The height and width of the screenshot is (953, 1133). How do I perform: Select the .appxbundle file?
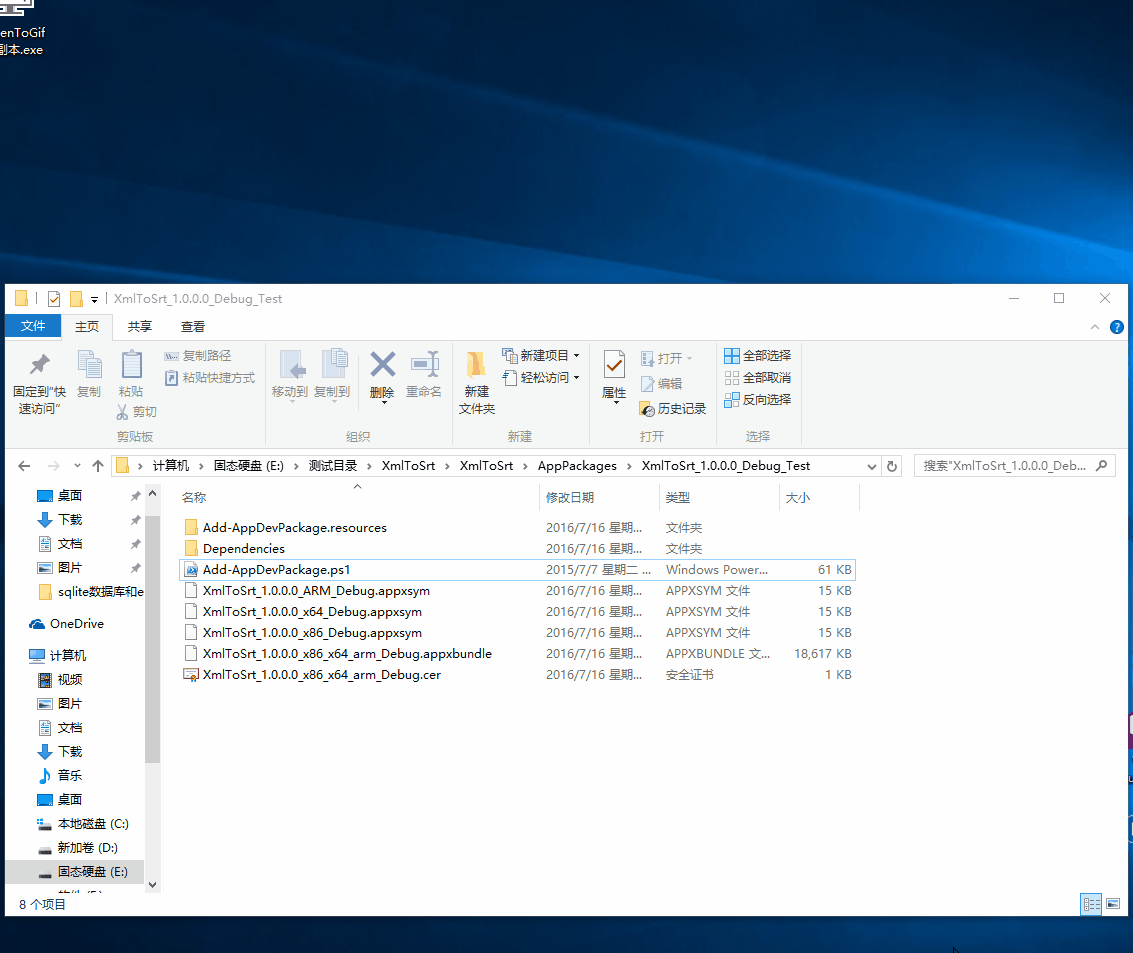[x=517, y=654]
